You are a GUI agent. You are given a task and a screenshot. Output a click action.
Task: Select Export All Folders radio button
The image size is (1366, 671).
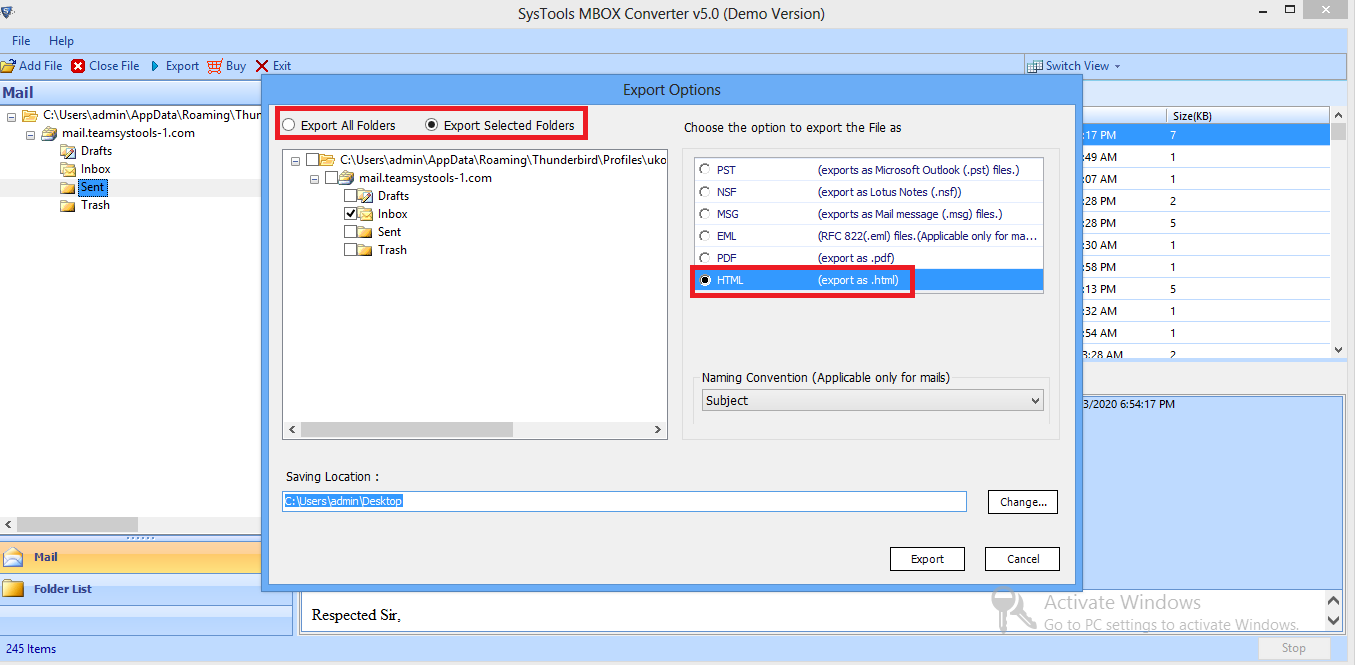tap(289, 125)
